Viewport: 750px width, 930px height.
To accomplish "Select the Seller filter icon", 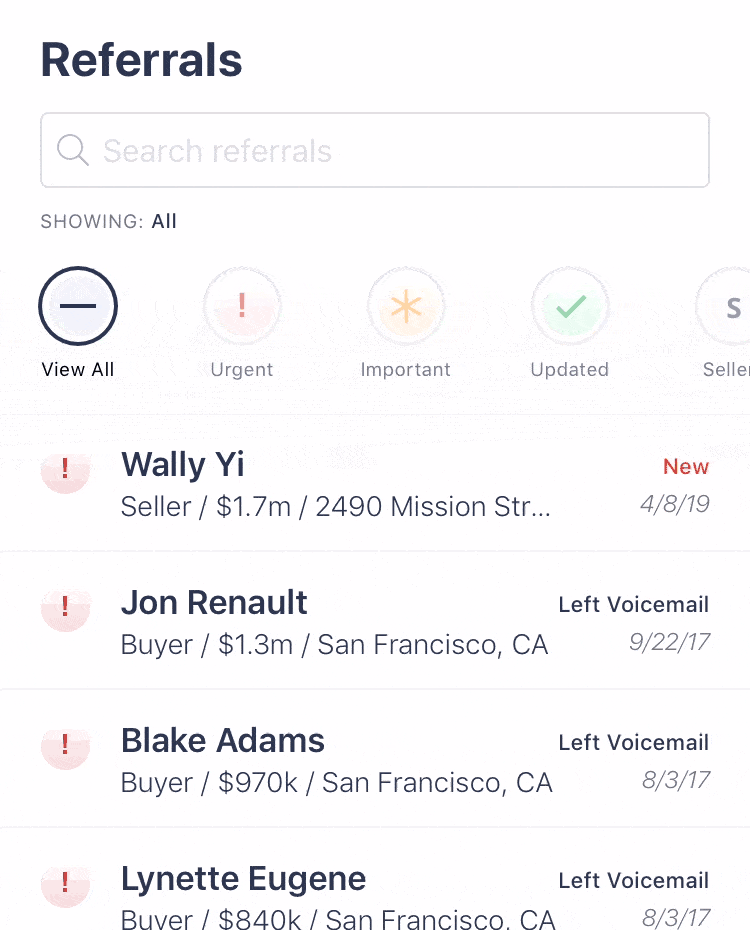I will [x=730, y=307].
